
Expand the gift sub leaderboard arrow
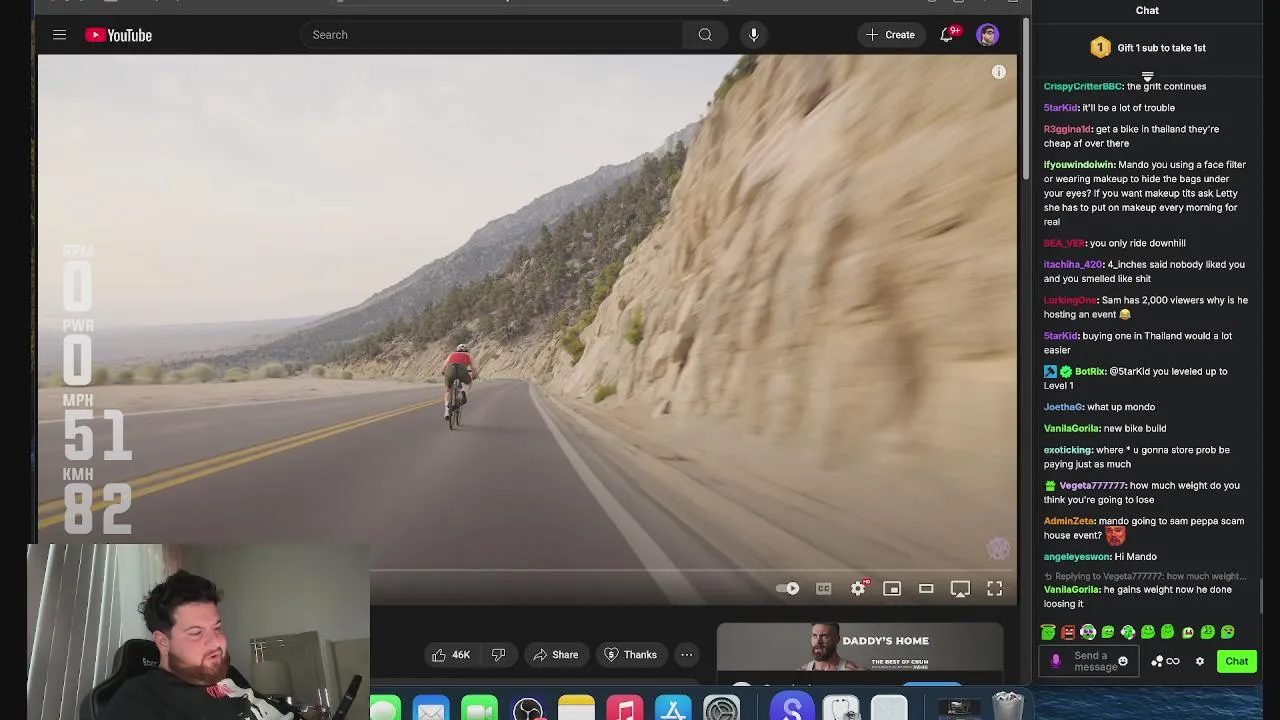tap(1147, 76)
